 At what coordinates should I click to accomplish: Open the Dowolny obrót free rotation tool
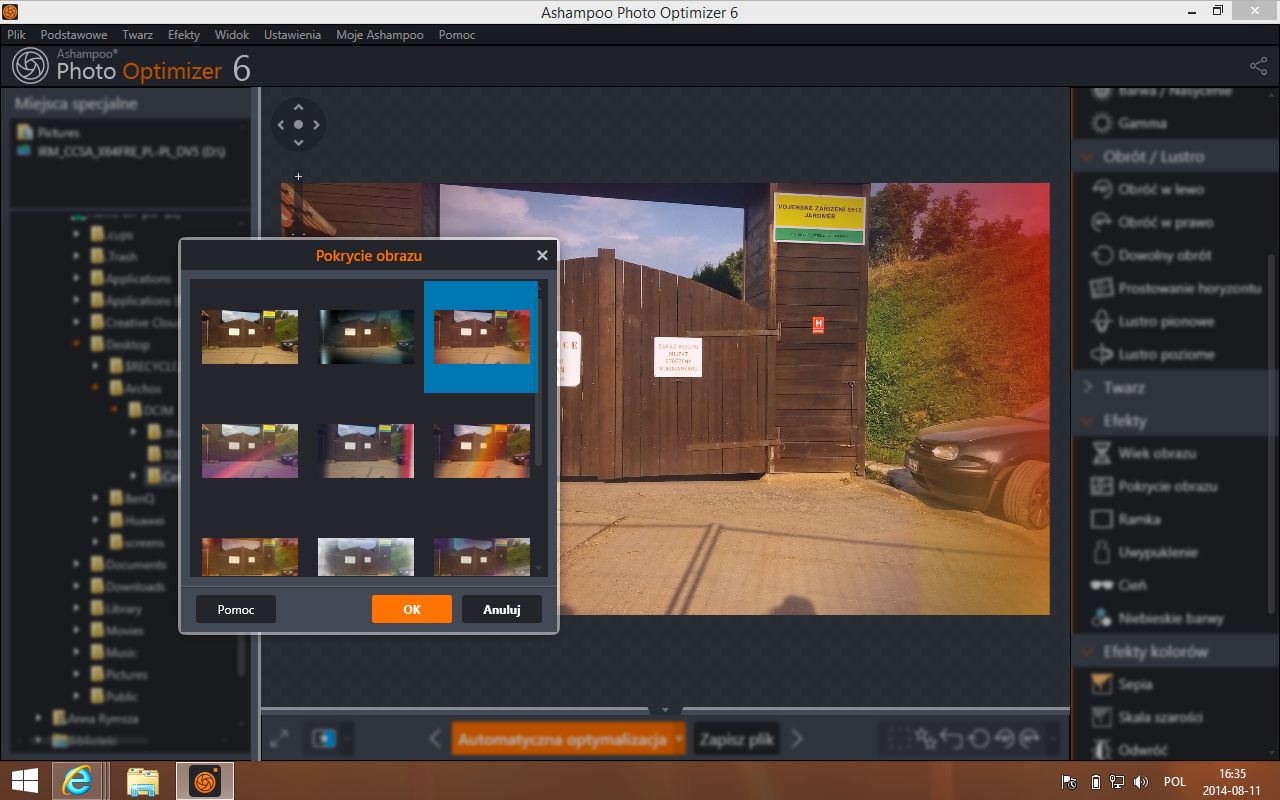(x=1152, y=255)
